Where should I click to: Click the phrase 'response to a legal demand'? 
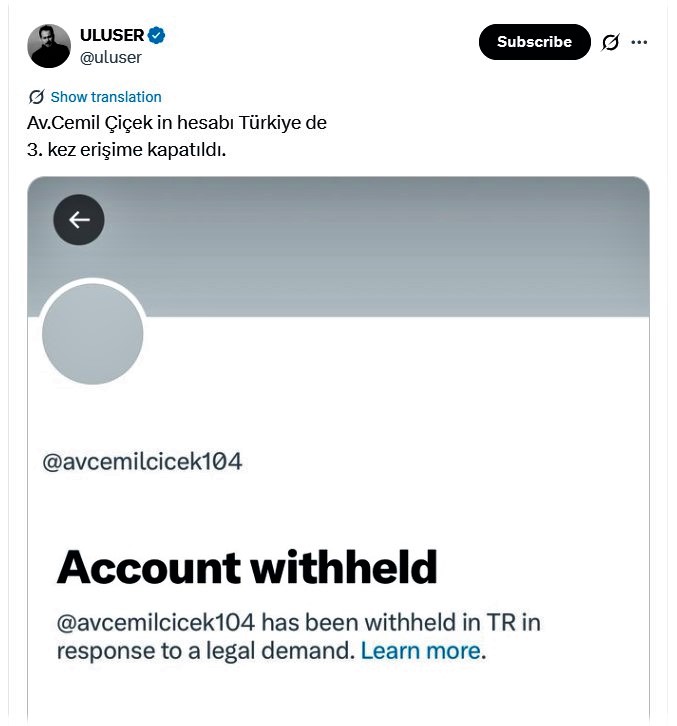point(205,651)
